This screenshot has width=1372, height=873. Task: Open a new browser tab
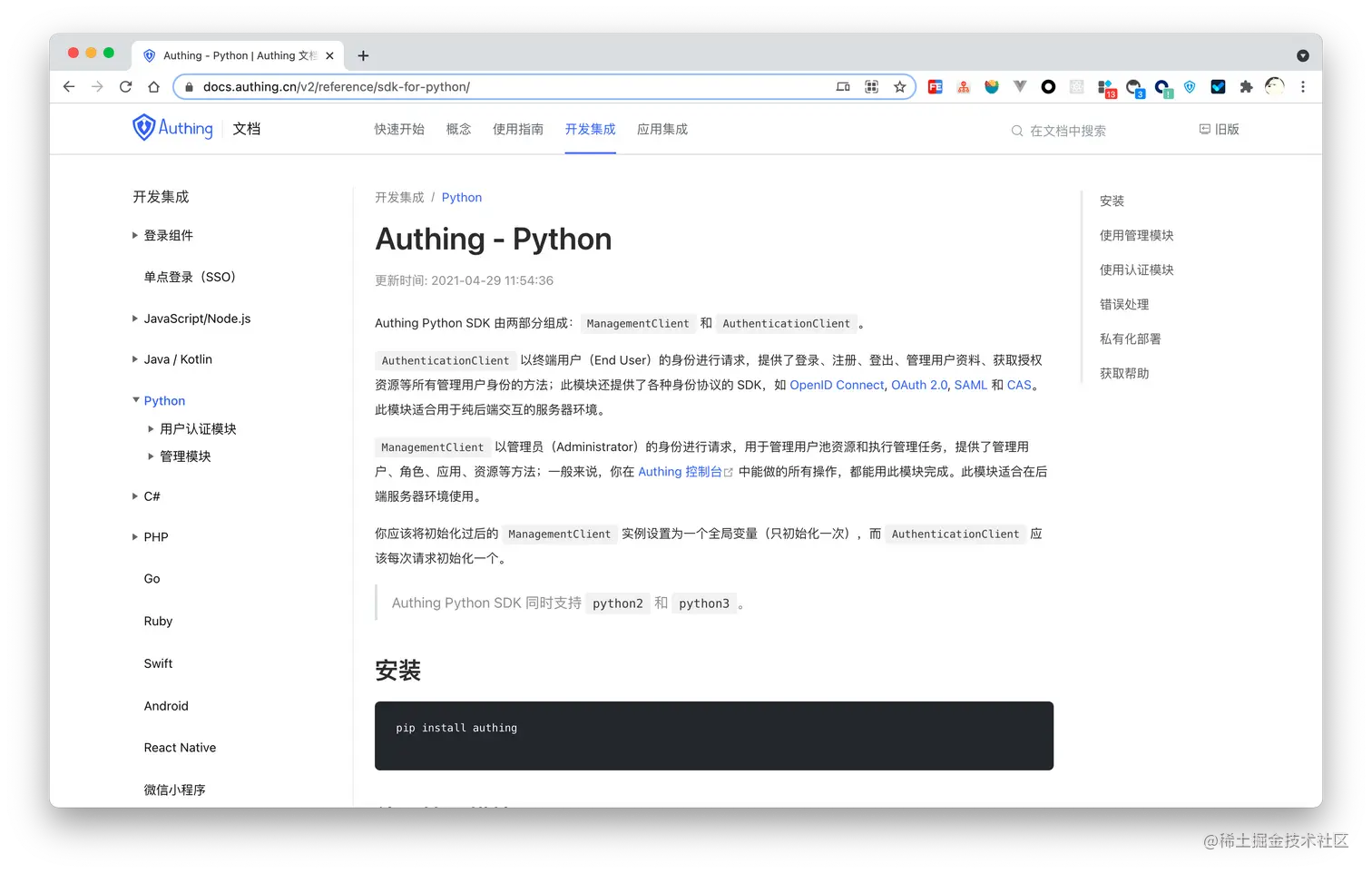(363, 55)
